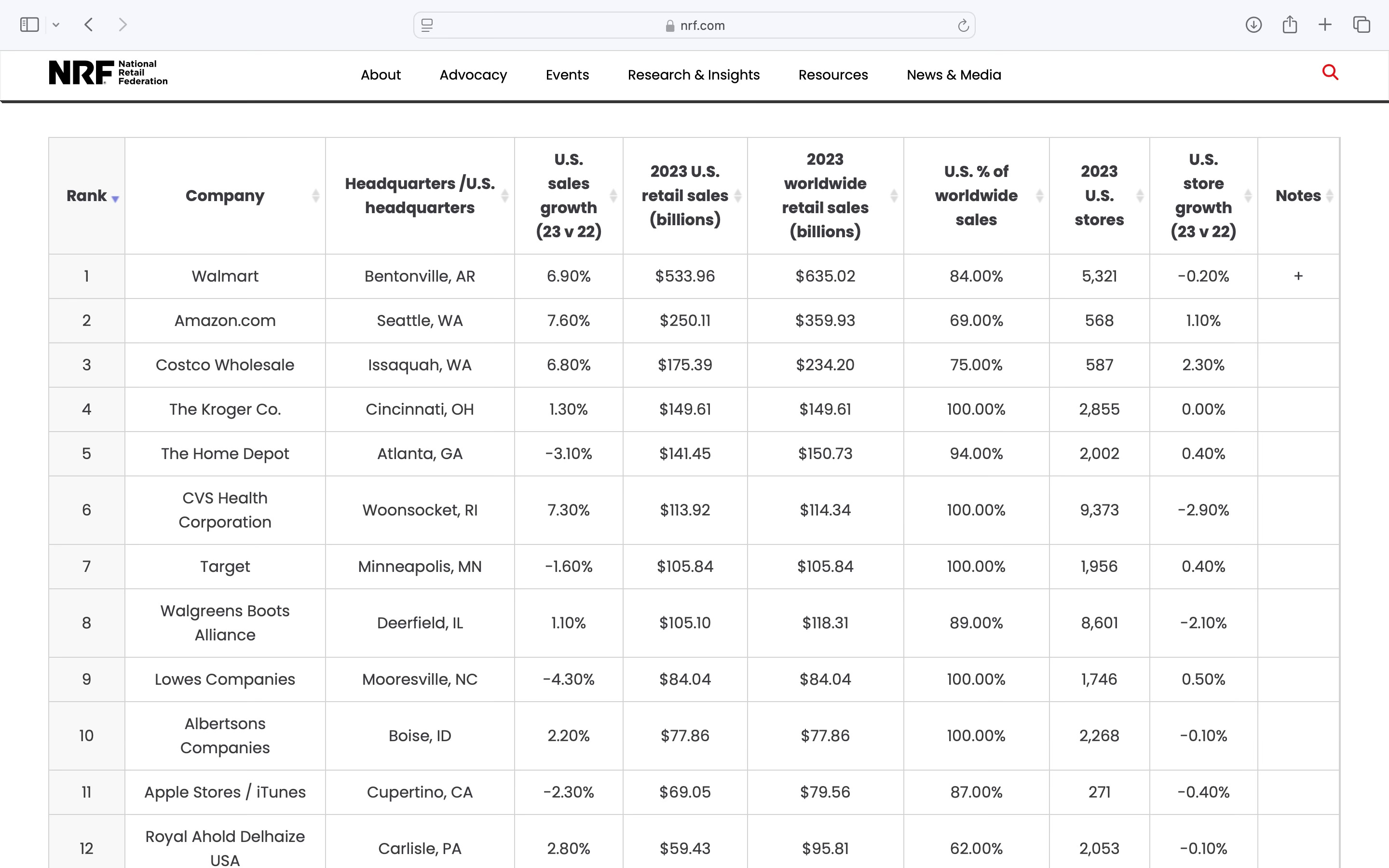
Task: Click the -2.90% store growth value
Action: (x=1203, y=510)
